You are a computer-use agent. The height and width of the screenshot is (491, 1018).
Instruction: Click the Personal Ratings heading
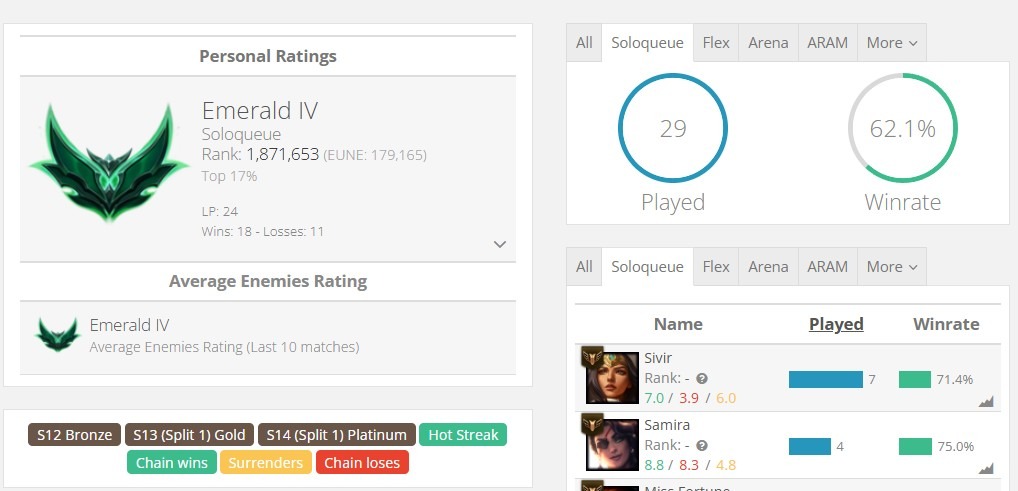[268, 57]
